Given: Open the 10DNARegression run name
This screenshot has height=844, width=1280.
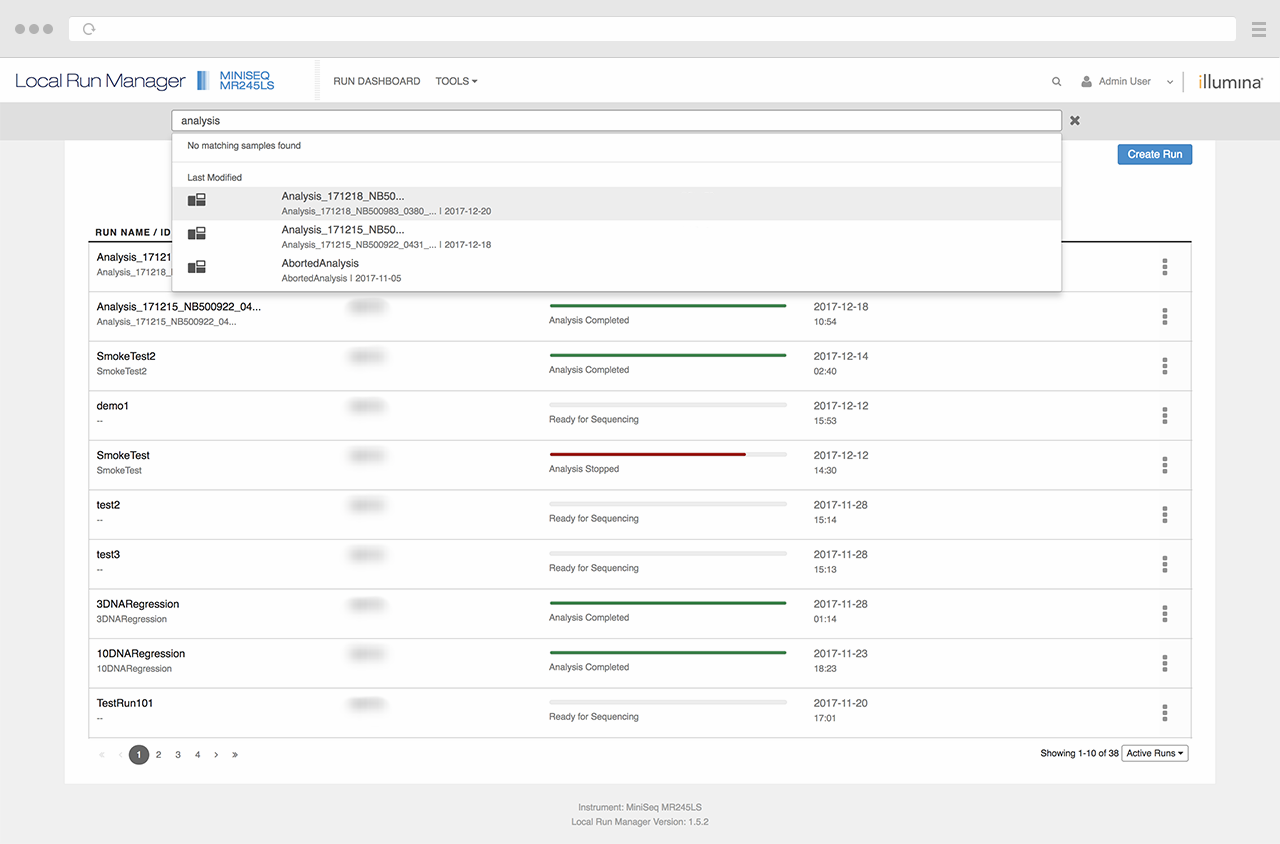Looking at the screenshot, I should tap(141, 653).
